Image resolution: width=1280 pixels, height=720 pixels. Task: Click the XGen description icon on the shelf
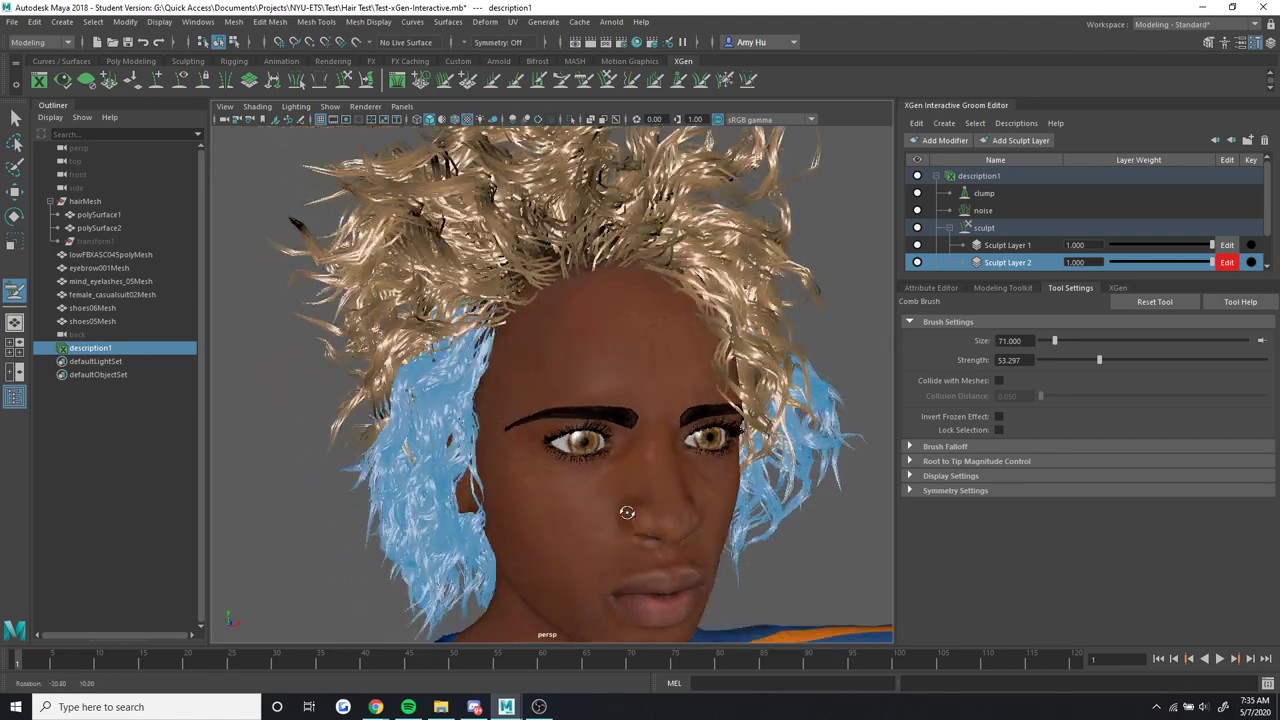[x=39, y=80]
